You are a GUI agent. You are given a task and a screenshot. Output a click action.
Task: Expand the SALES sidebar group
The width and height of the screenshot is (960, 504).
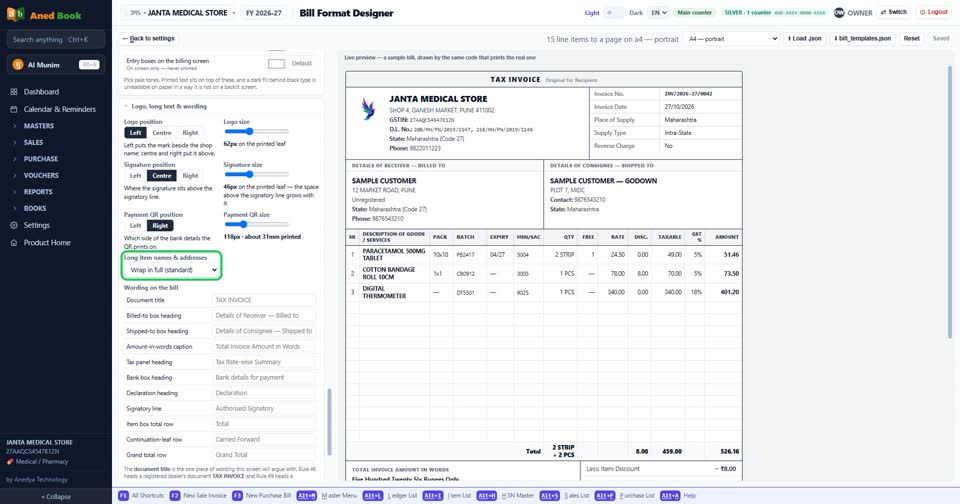tap(33, 142)
